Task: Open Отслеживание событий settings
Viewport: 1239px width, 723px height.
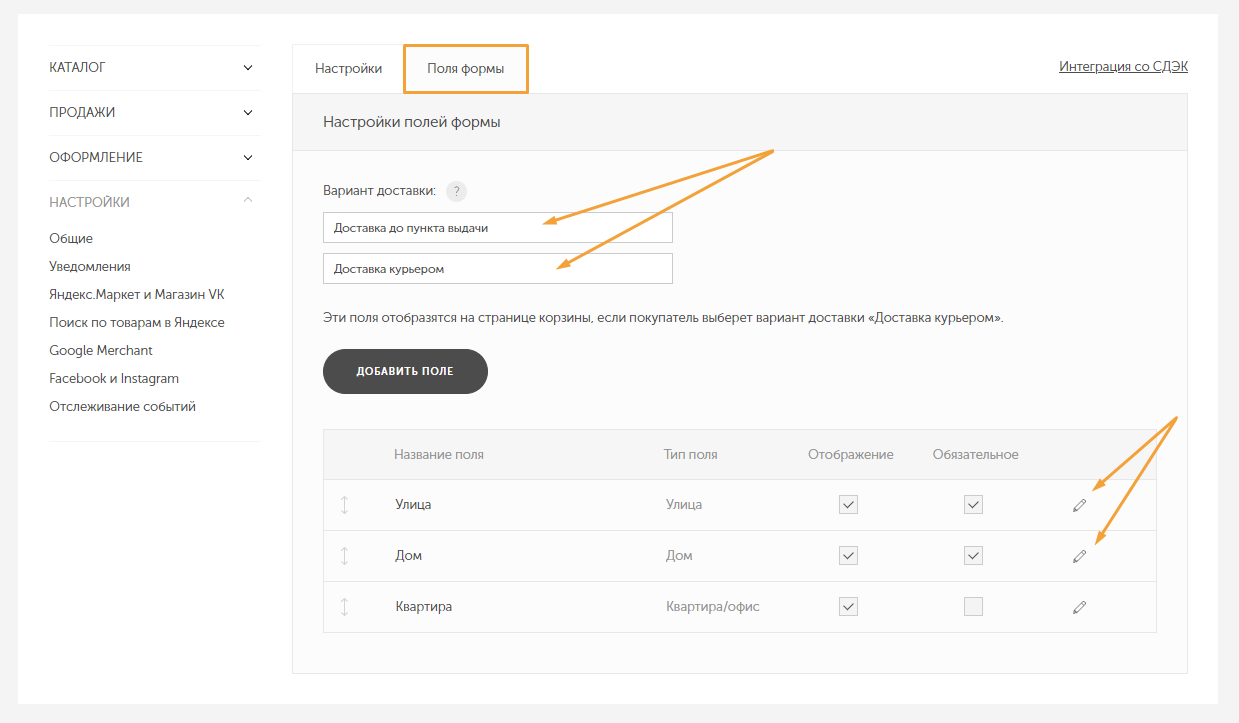Action: [x=123, y=407]
